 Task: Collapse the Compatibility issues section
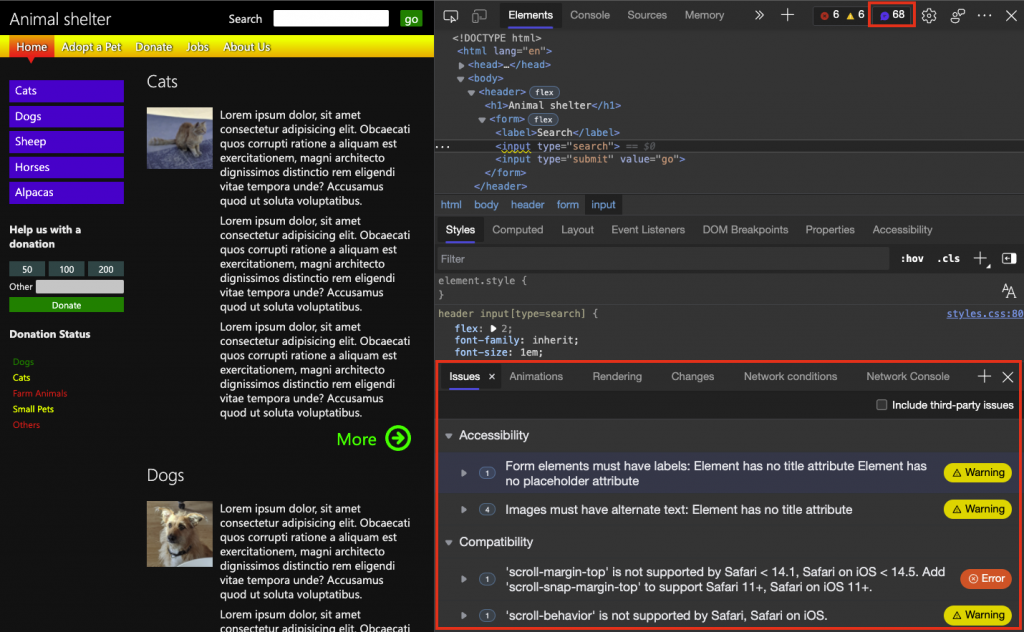click(449, 542)
